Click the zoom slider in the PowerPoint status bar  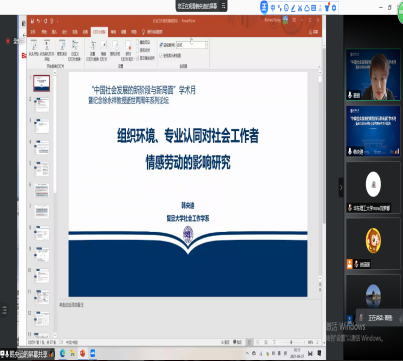point(291,342)
